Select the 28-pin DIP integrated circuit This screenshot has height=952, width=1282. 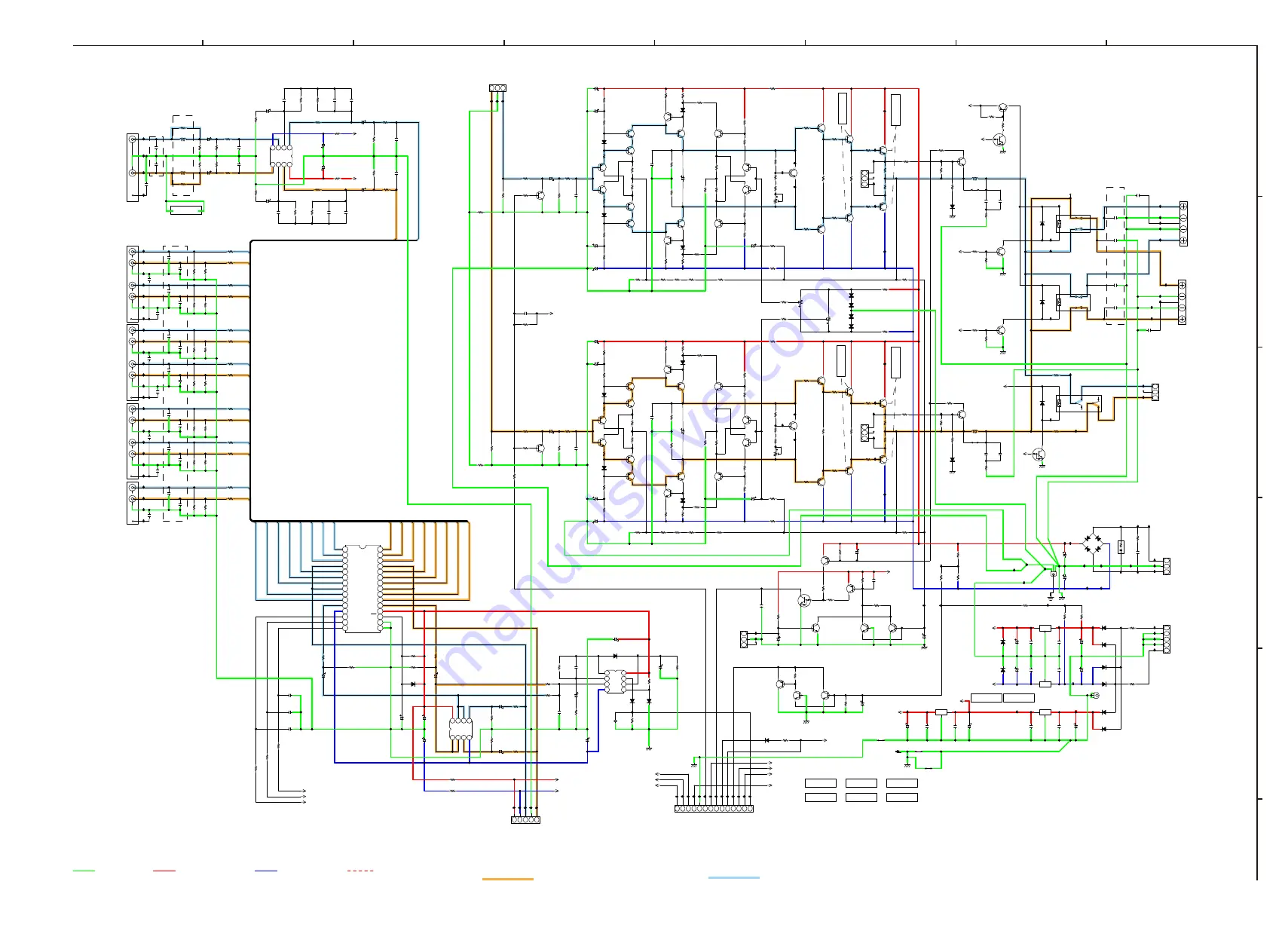click(x=363, y=588)
